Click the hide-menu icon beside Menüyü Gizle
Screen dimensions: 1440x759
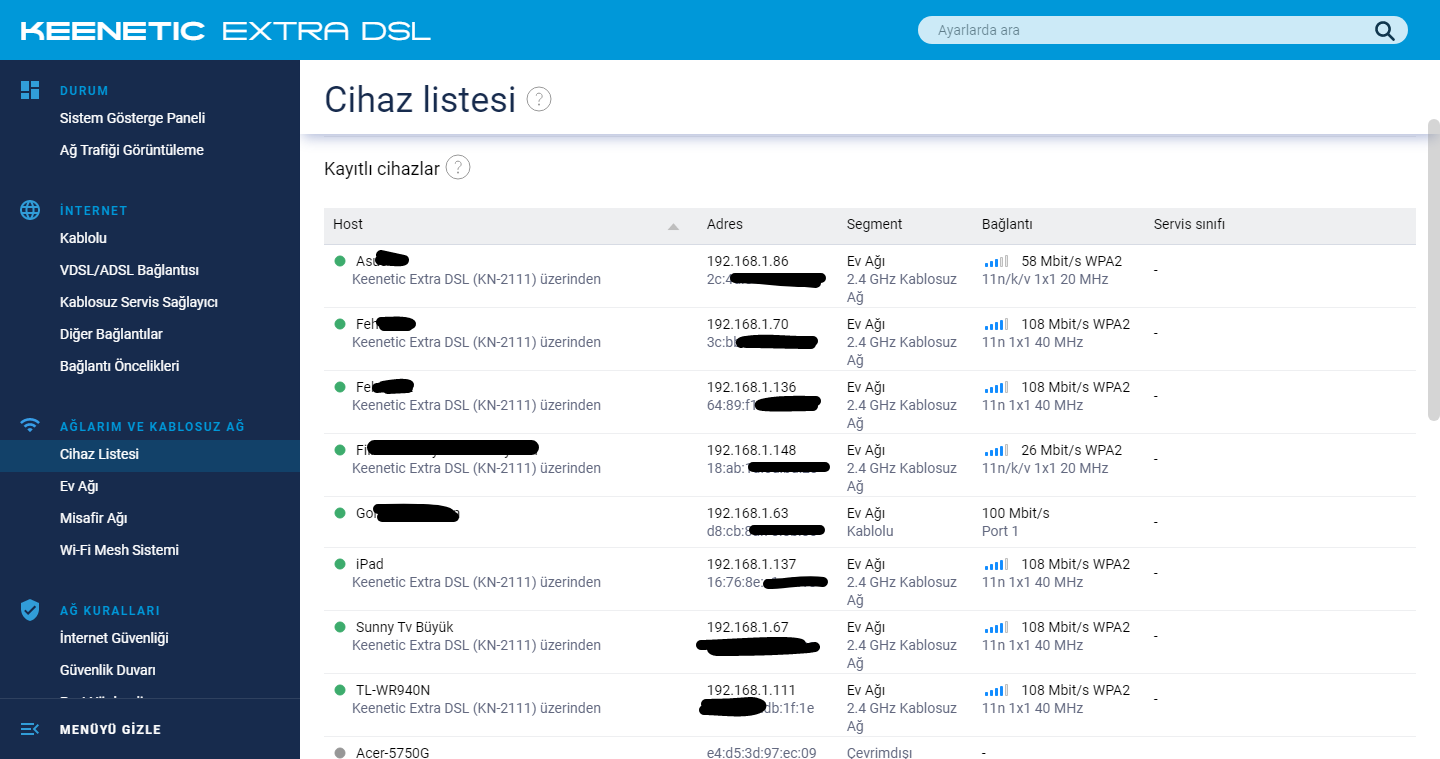(30, 729)
